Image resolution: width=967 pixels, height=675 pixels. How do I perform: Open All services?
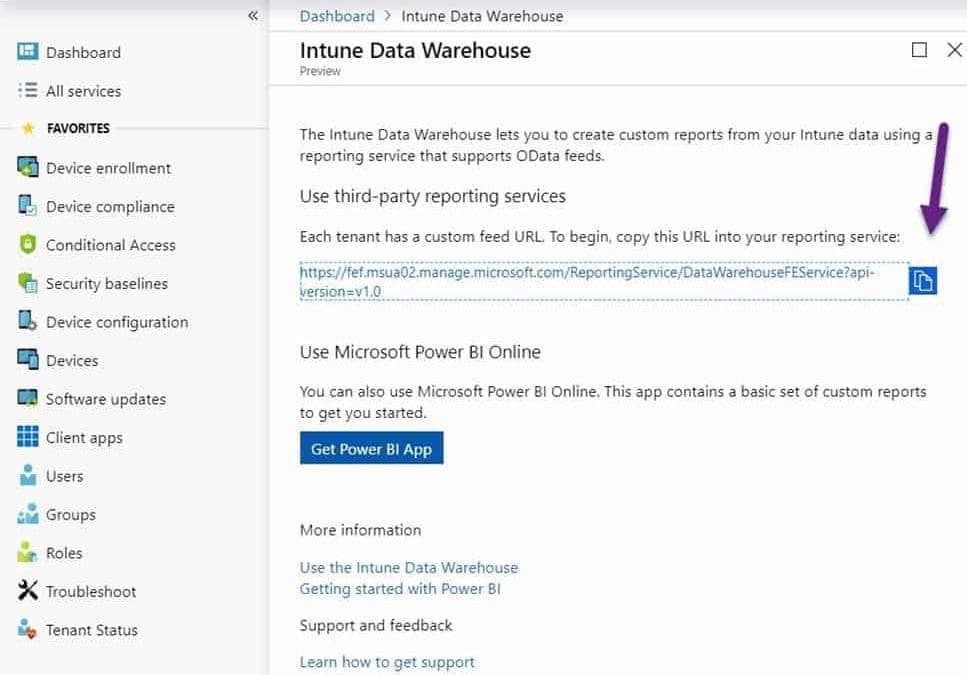[x=83, y=91]
